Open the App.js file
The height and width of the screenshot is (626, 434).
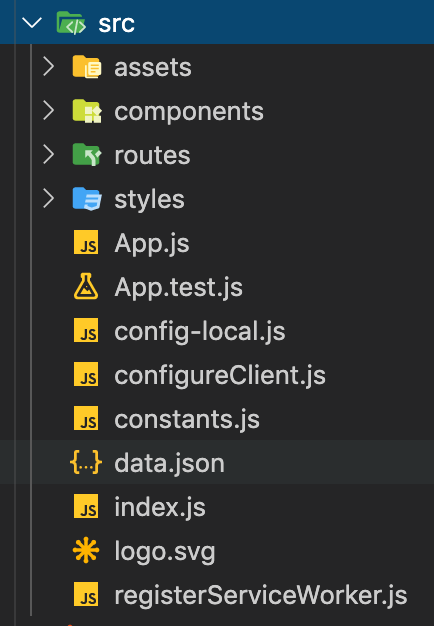pos(152,243)
